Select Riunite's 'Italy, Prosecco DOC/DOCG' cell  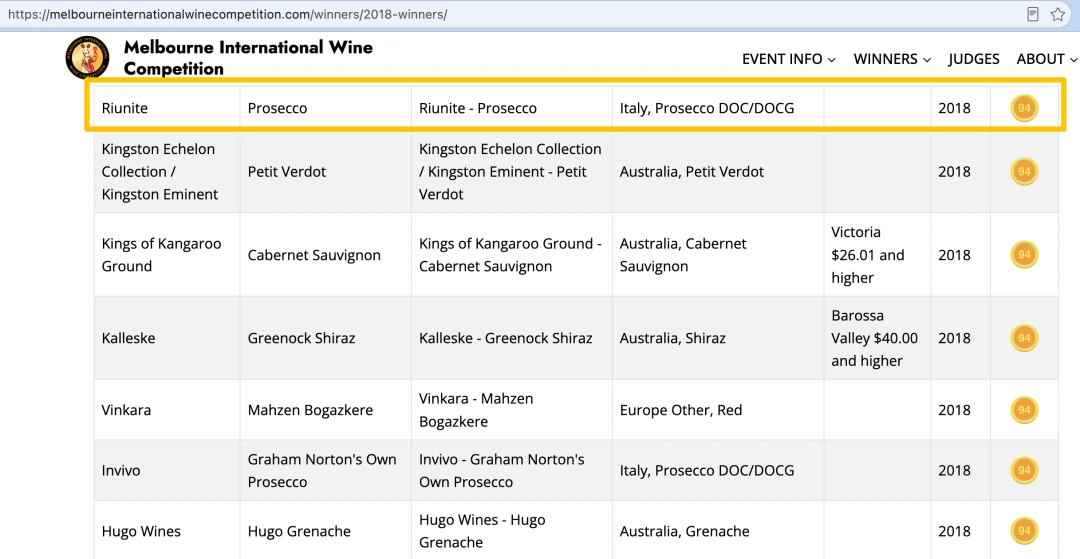pyautogui.click(x=718, y=108)
